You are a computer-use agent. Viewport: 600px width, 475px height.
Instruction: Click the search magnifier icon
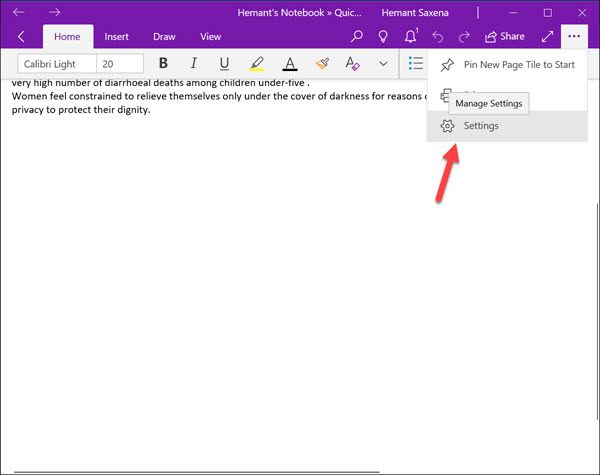point(357,36)
